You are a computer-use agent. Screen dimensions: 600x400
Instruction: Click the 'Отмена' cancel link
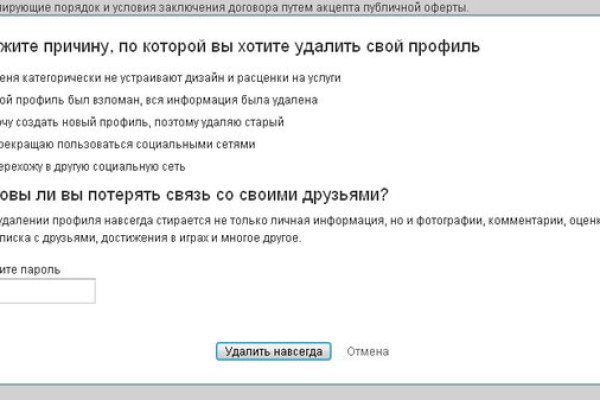(367, 352)
